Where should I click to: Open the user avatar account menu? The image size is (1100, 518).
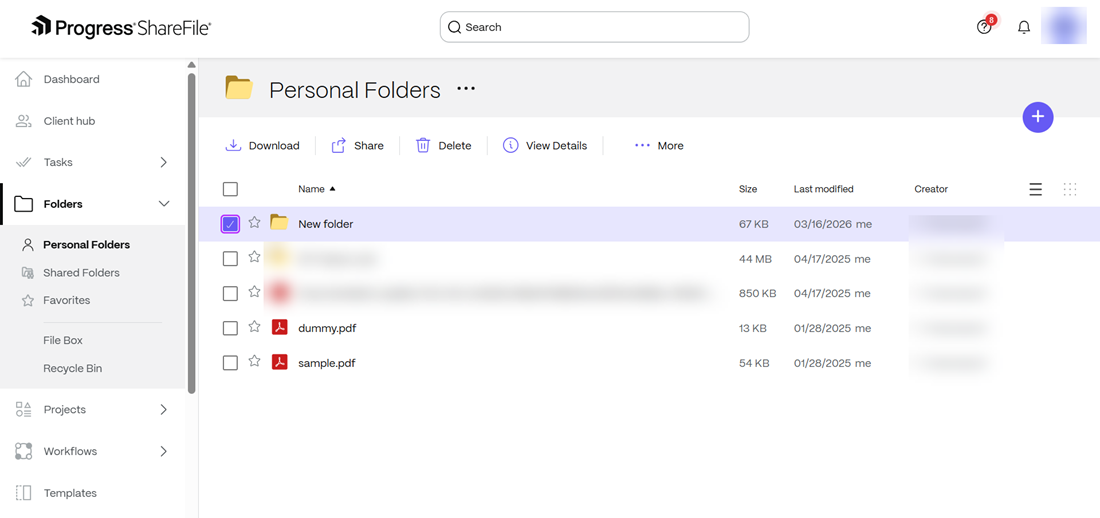tap(1064, 26)
